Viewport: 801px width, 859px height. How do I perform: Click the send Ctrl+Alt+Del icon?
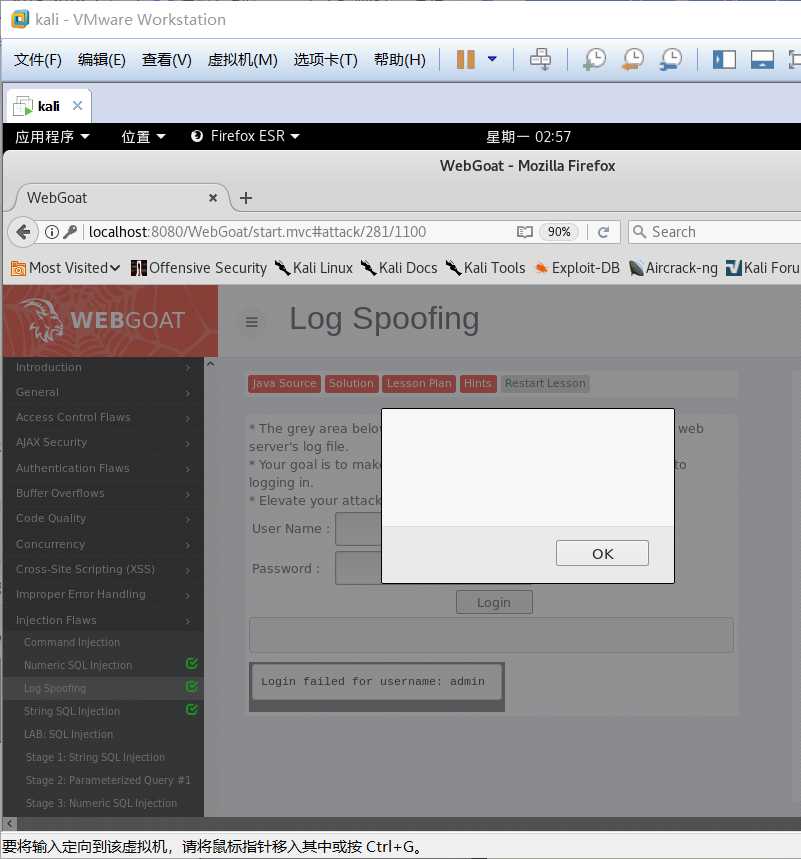pos(540,59)
